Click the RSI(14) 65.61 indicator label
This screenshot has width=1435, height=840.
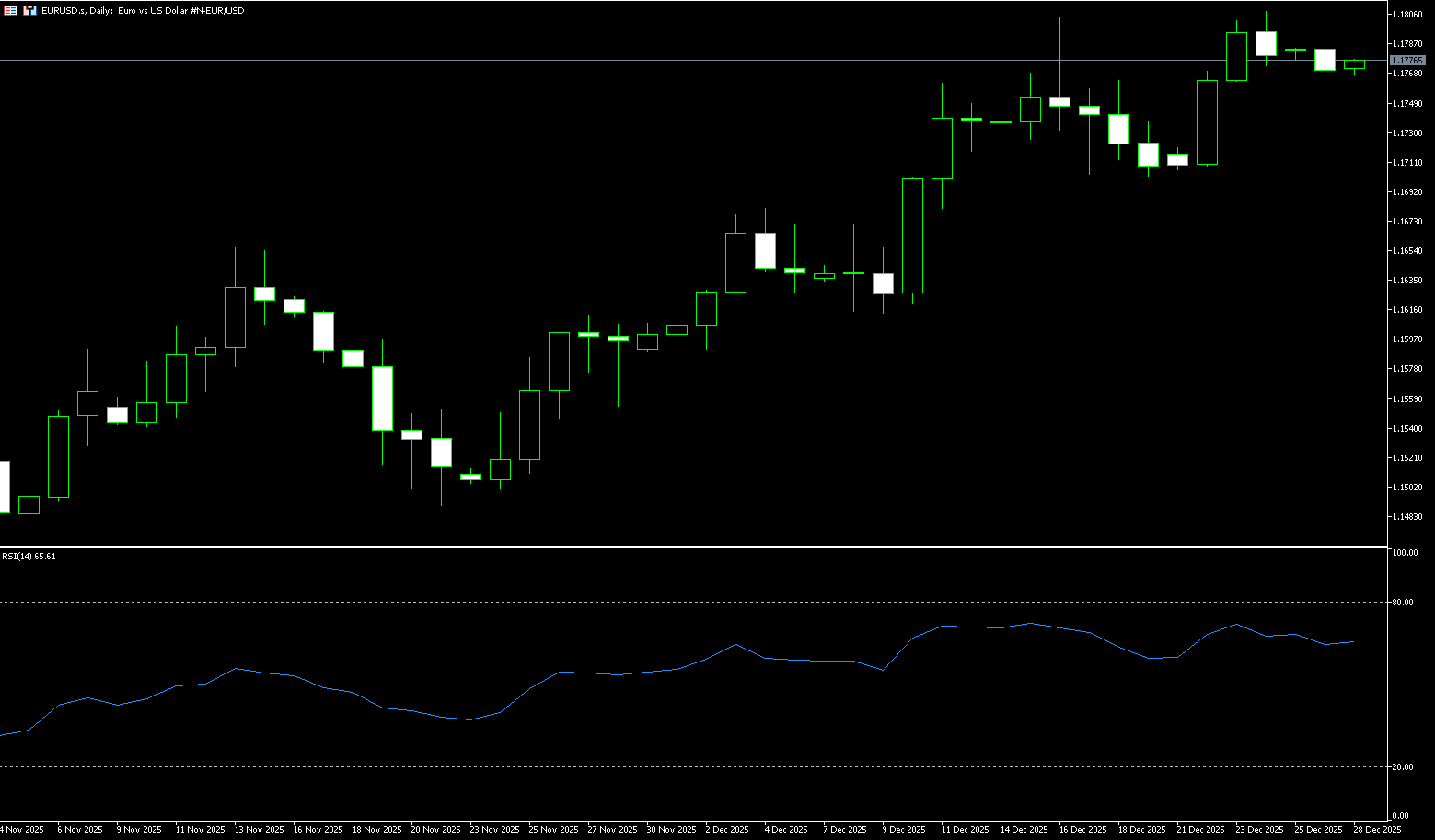(29, 556)
